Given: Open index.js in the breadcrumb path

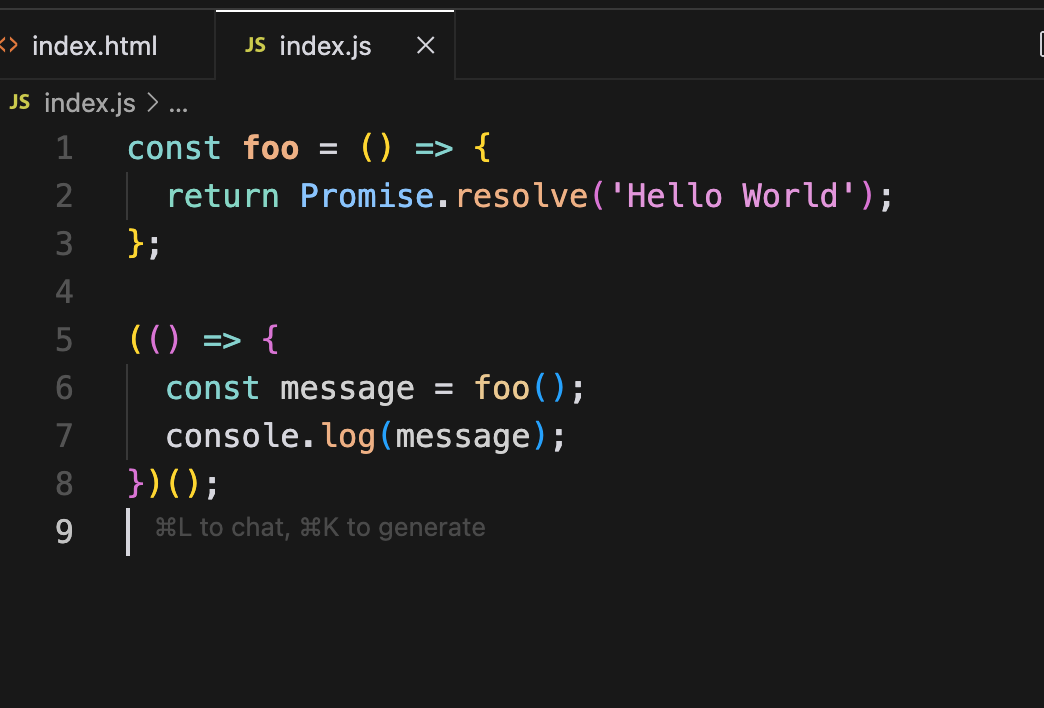Looking at the screenshot, I should [x=89, y=103].
